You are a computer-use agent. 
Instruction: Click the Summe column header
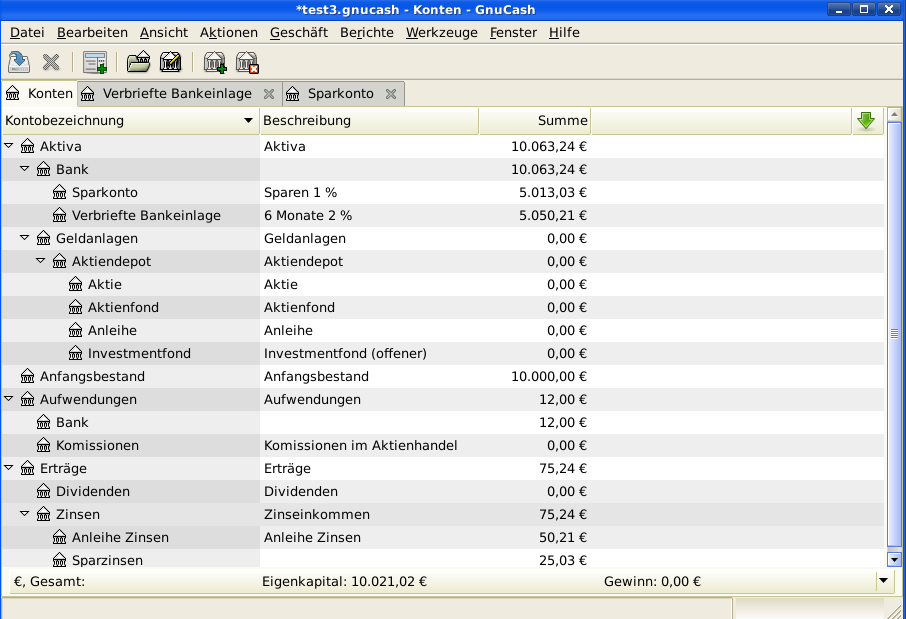coord(534,121)
